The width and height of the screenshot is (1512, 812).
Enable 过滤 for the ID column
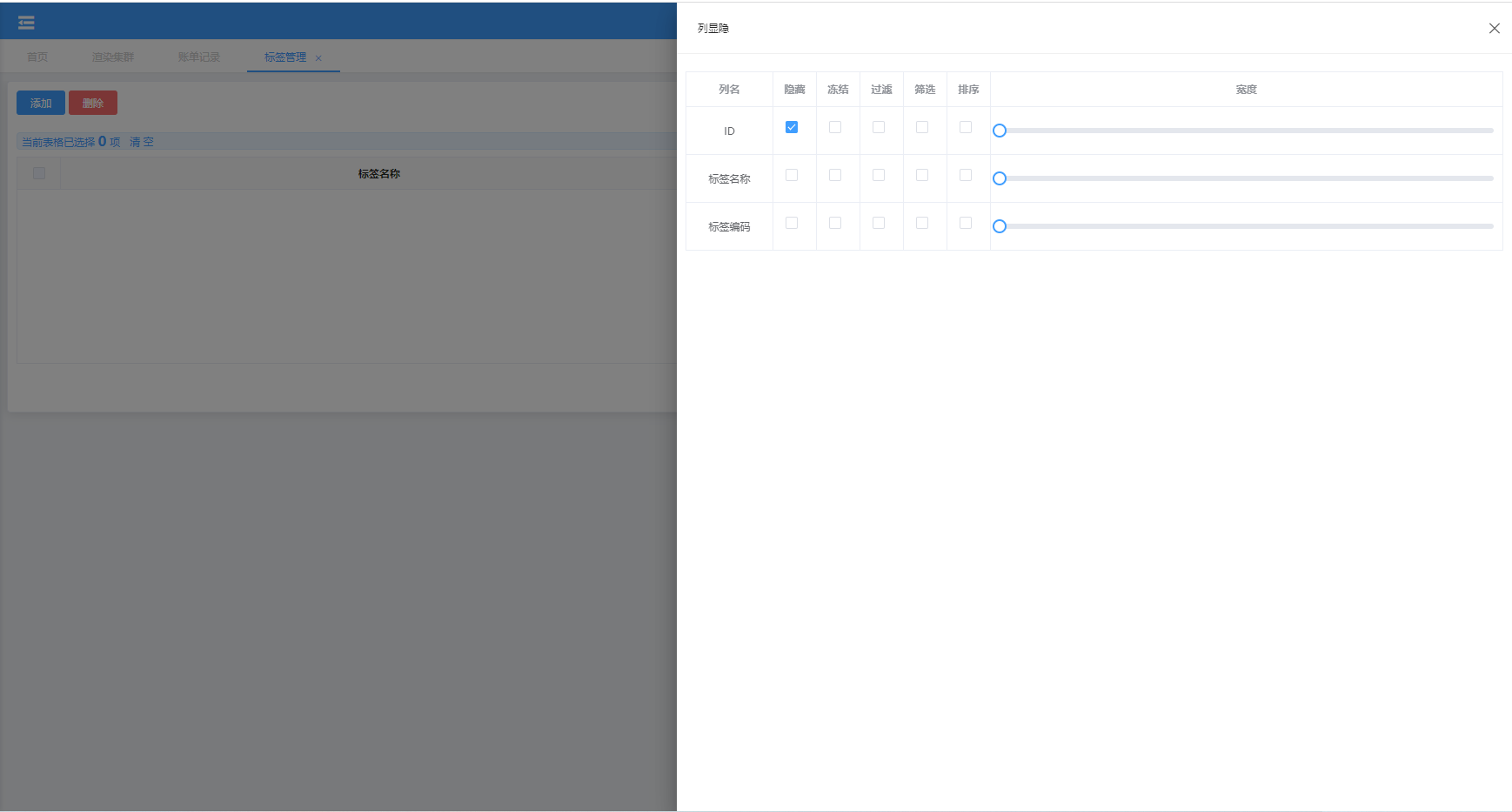point(879,127)
